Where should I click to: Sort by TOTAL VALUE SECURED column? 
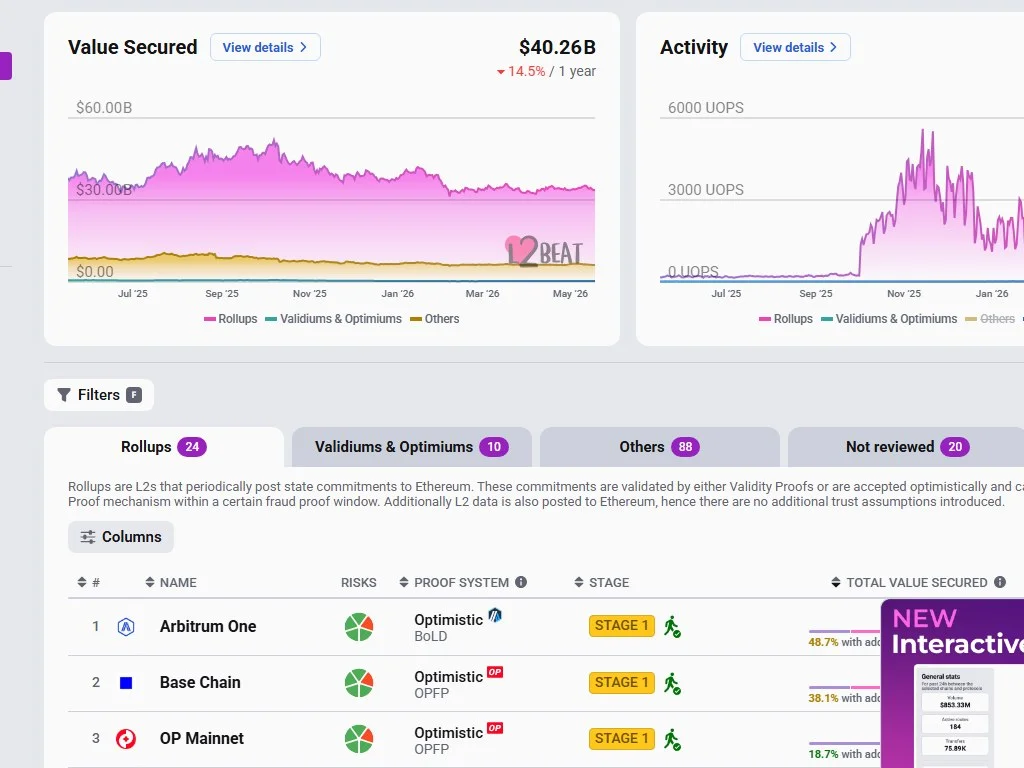tap(909, 583)
